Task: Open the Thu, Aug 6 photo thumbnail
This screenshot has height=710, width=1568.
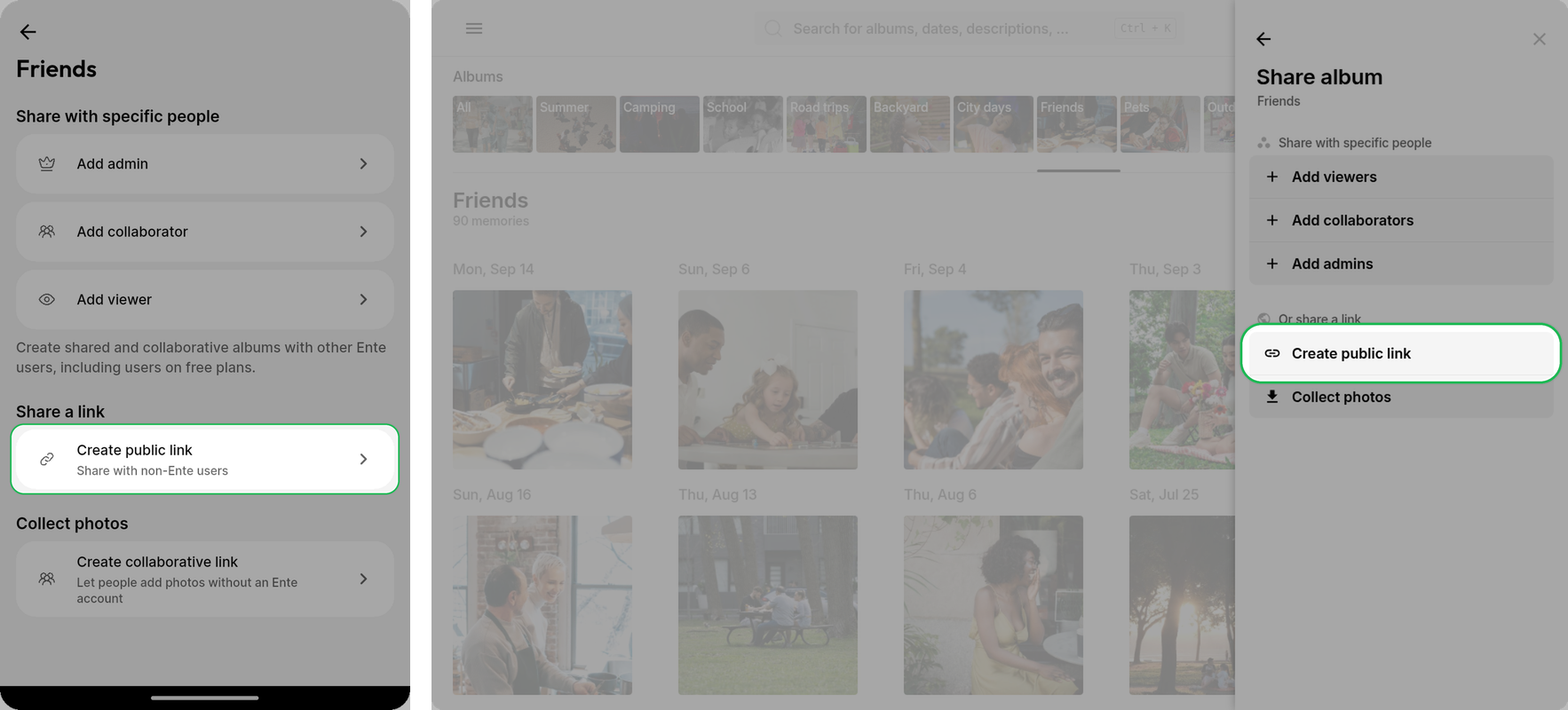Action: click(994, 605)
